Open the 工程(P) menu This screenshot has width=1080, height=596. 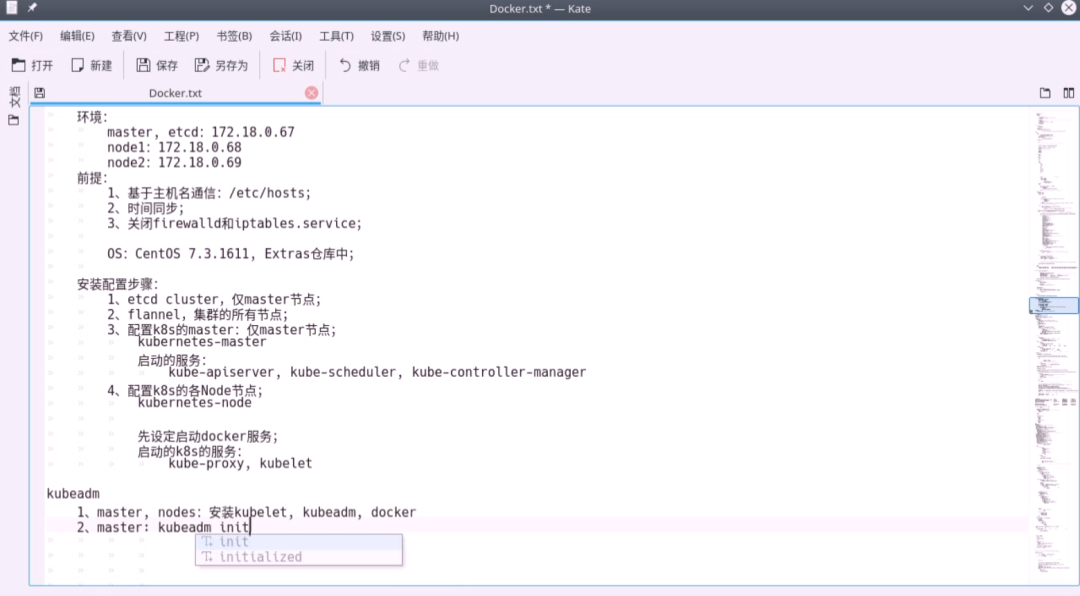[181, 36]
